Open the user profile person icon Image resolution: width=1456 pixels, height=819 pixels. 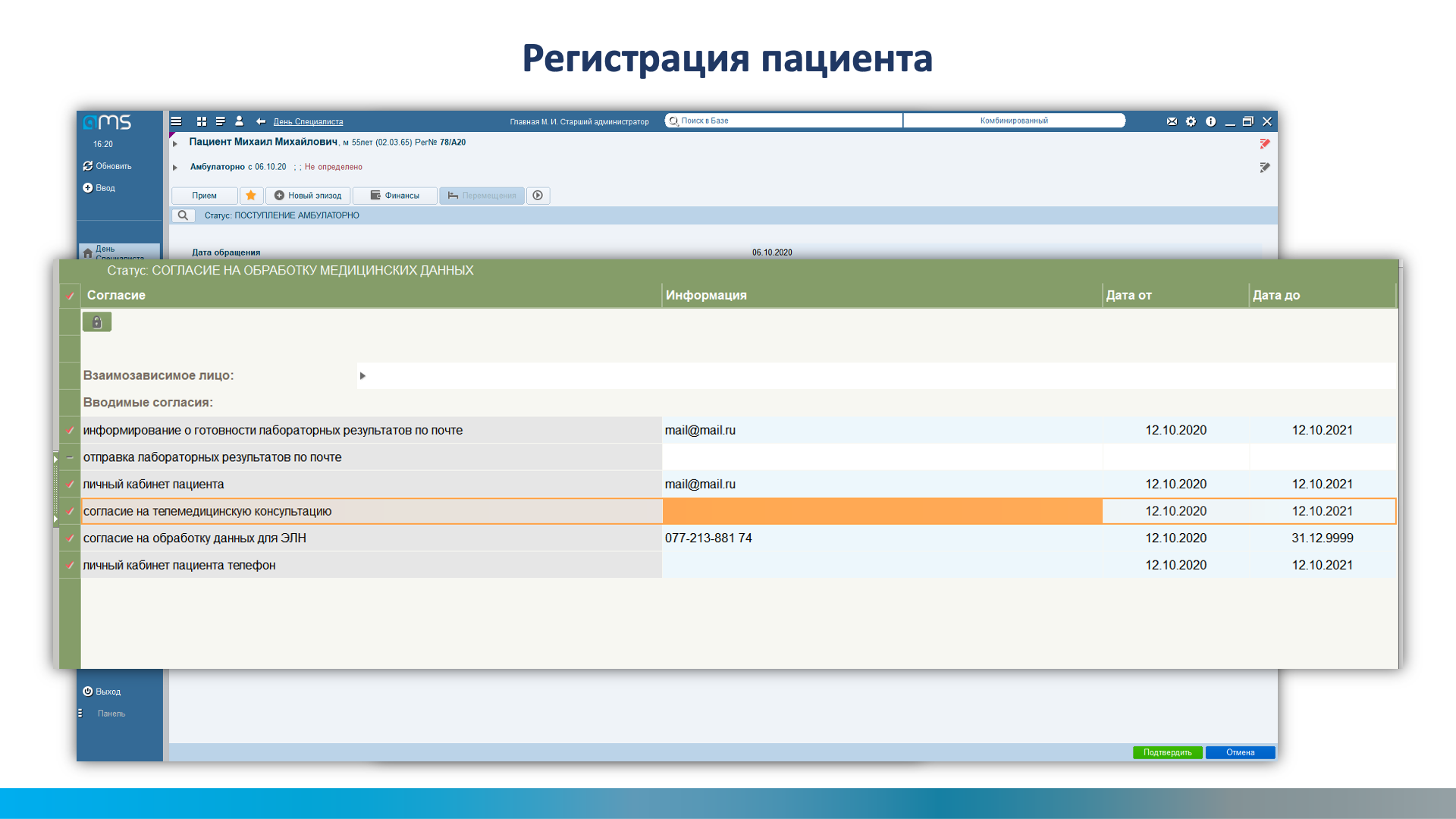240,121
